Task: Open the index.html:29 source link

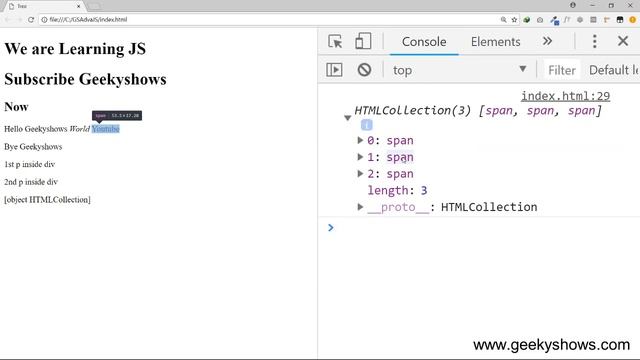Action: tap(565, 96)
